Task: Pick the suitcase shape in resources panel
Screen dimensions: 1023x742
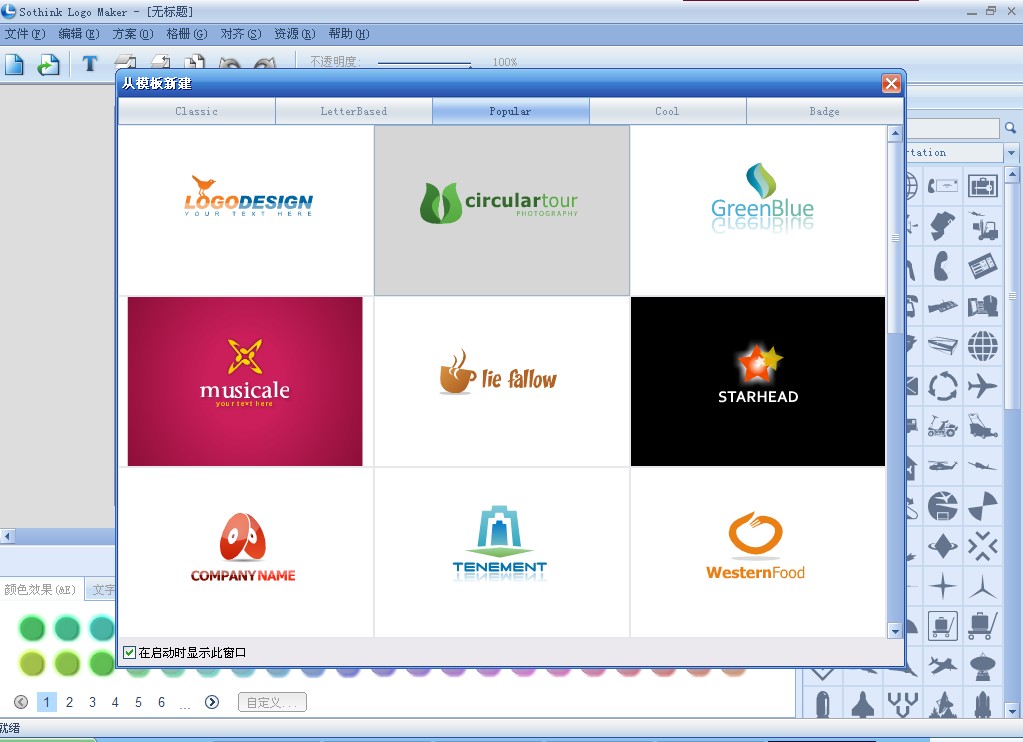Action: (983, 187)
